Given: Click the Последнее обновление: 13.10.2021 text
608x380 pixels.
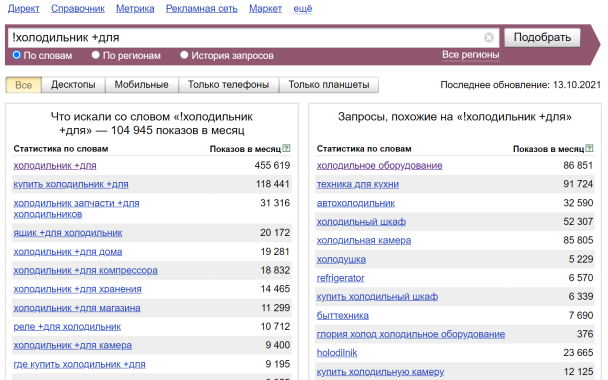Looking at the screenshot, I should tap(520, 85).
